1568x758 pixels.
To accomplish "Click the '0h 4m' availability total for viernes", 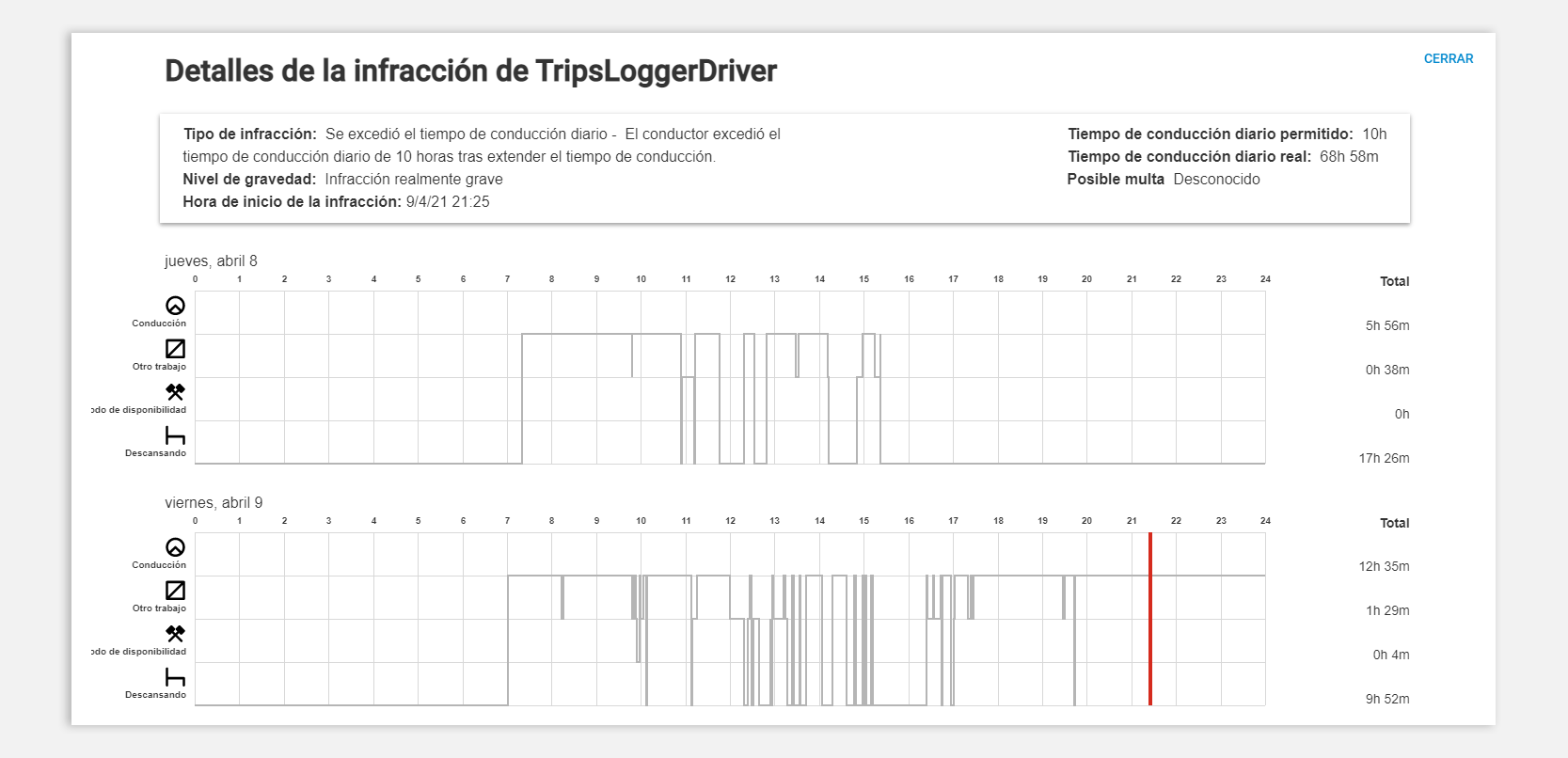I will pyautogui.click(x=1391, y=655).
